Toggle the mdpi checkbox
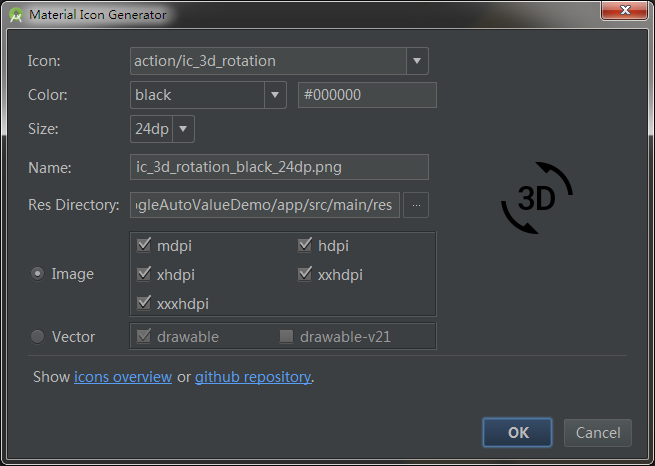 (143, 245)
